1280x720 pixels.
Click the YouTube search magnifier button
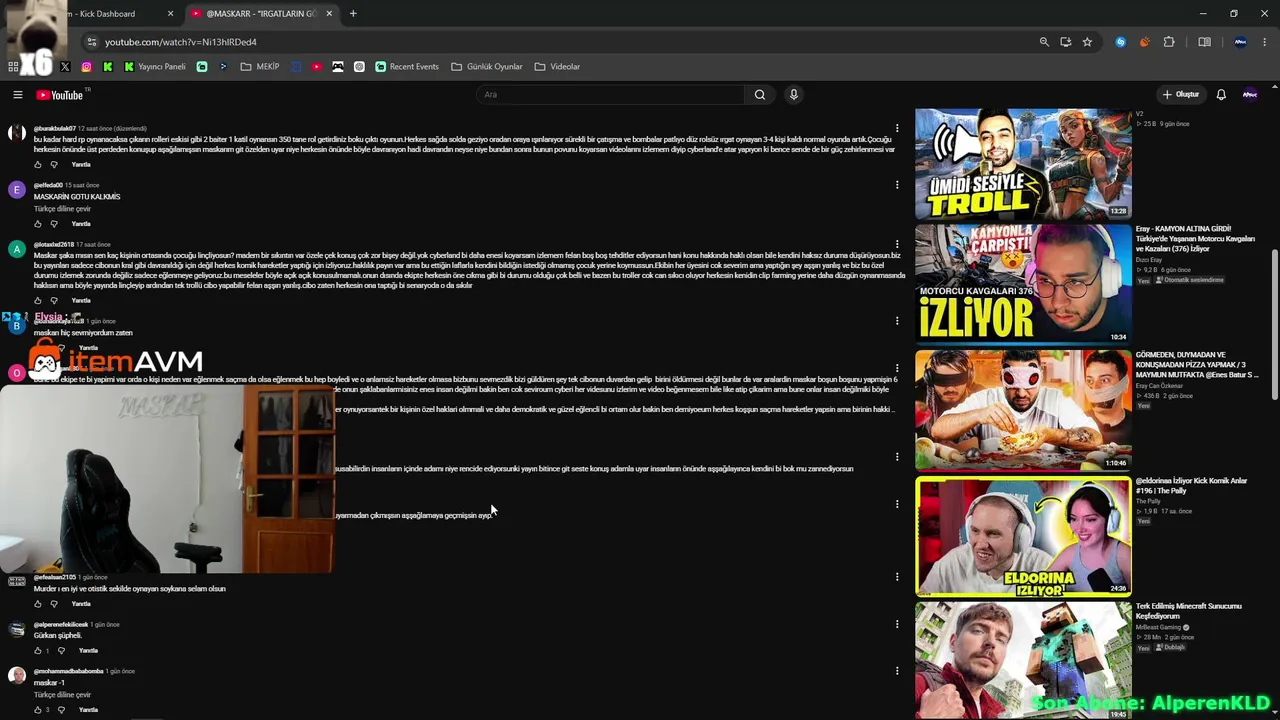[x=760, y=95]
